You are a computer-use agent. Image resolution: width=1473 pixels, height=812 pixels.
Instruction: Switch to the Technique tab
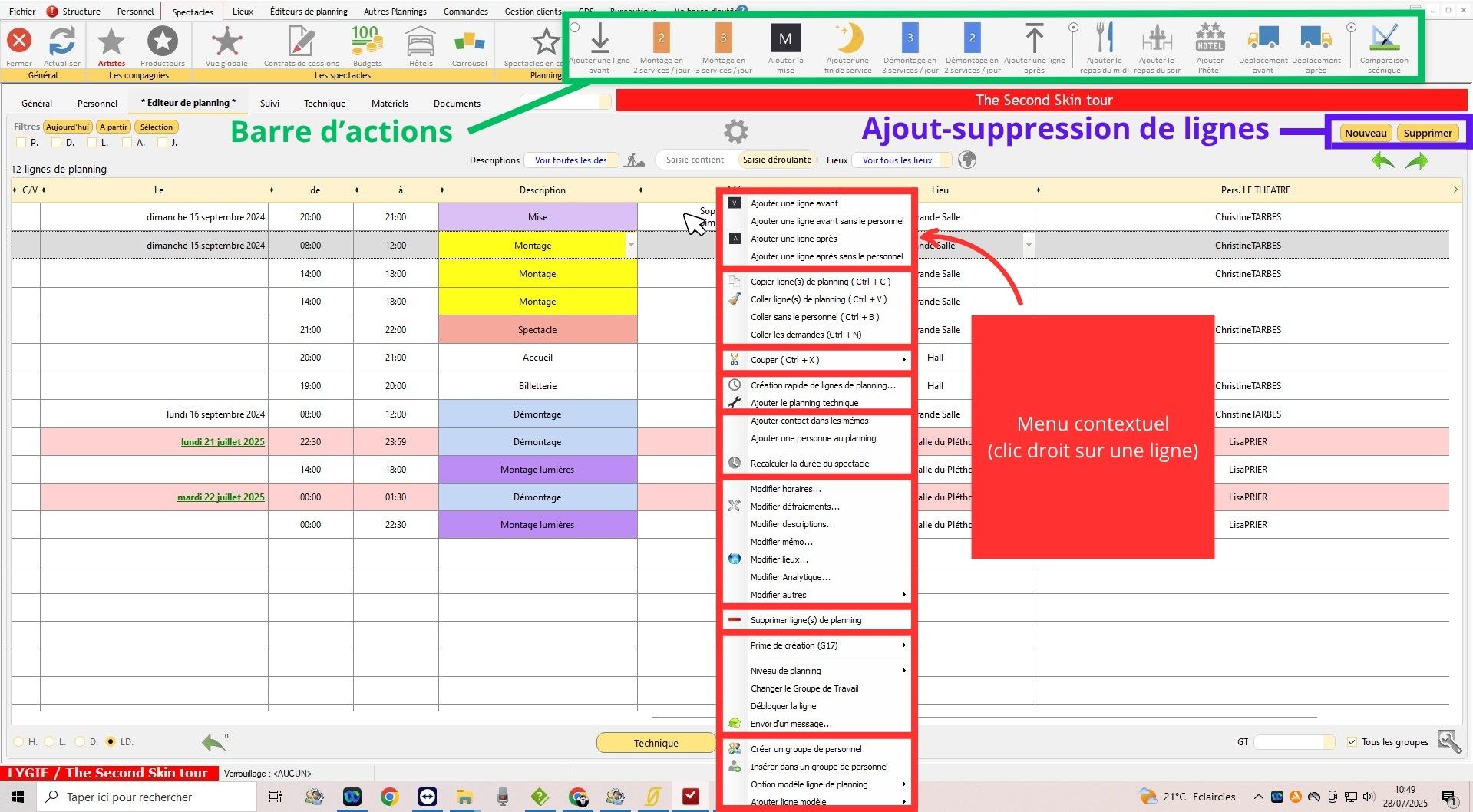click(324, 104)
